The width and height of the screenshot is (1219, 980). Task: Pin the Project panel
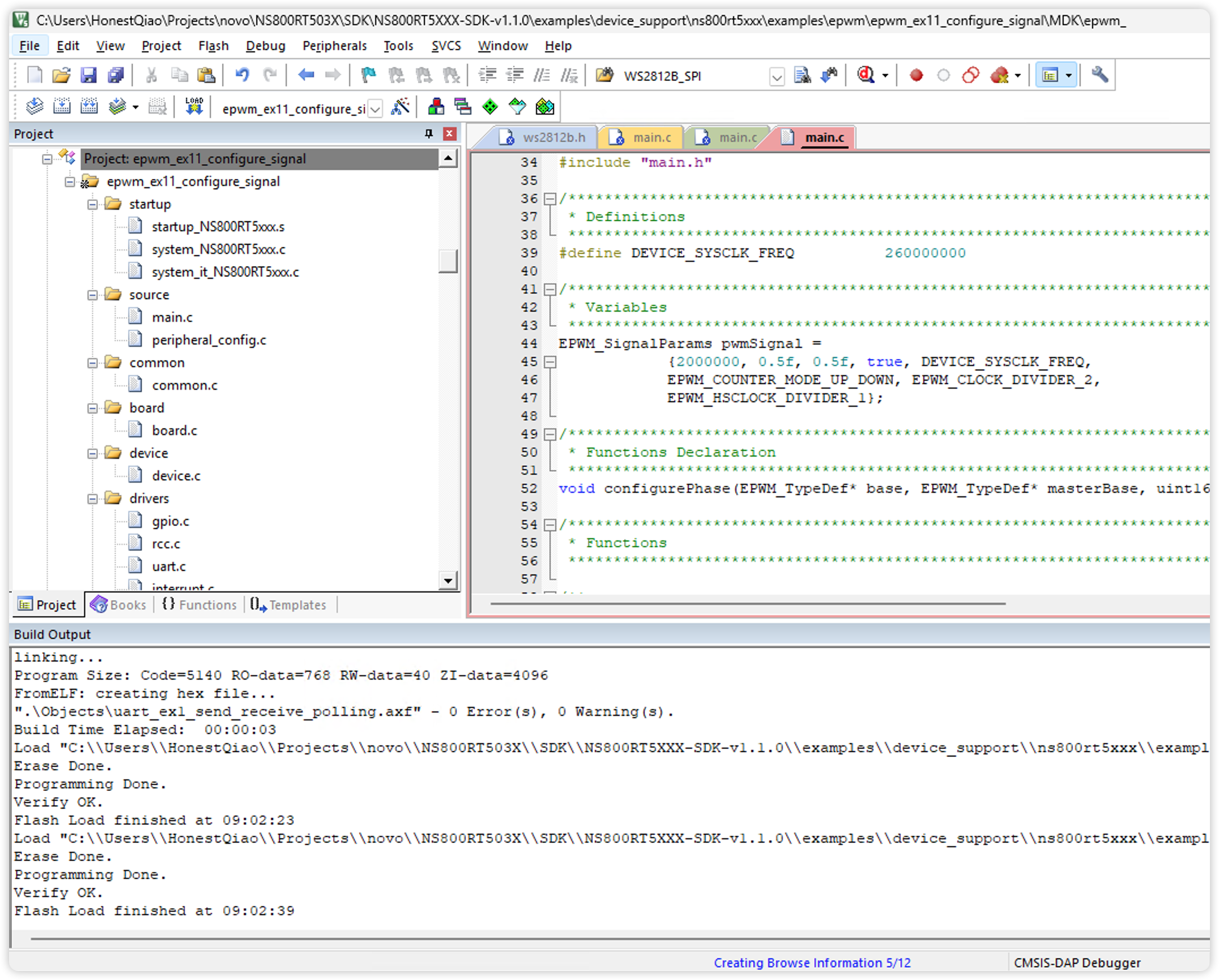pos(429,134)
